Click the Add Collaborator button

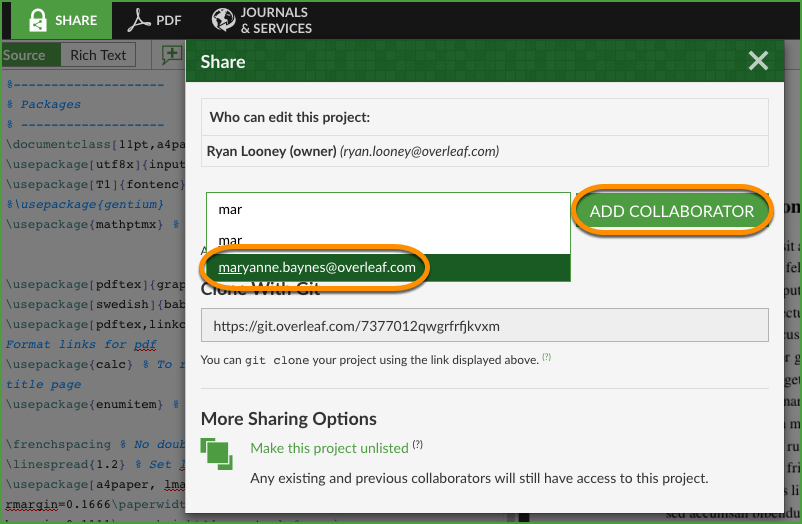(672, 211)
